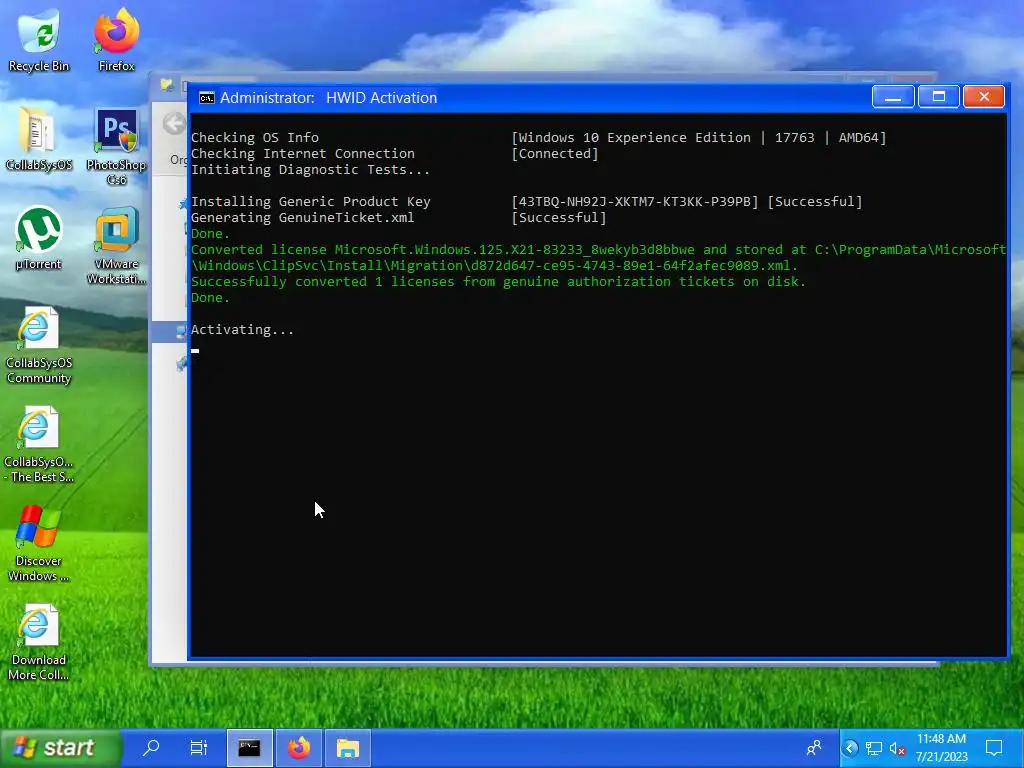The height and width of the screenshot is (768, 1024).
Task: Open File Explorer from the taskbar
Action: tap(348, 748)
